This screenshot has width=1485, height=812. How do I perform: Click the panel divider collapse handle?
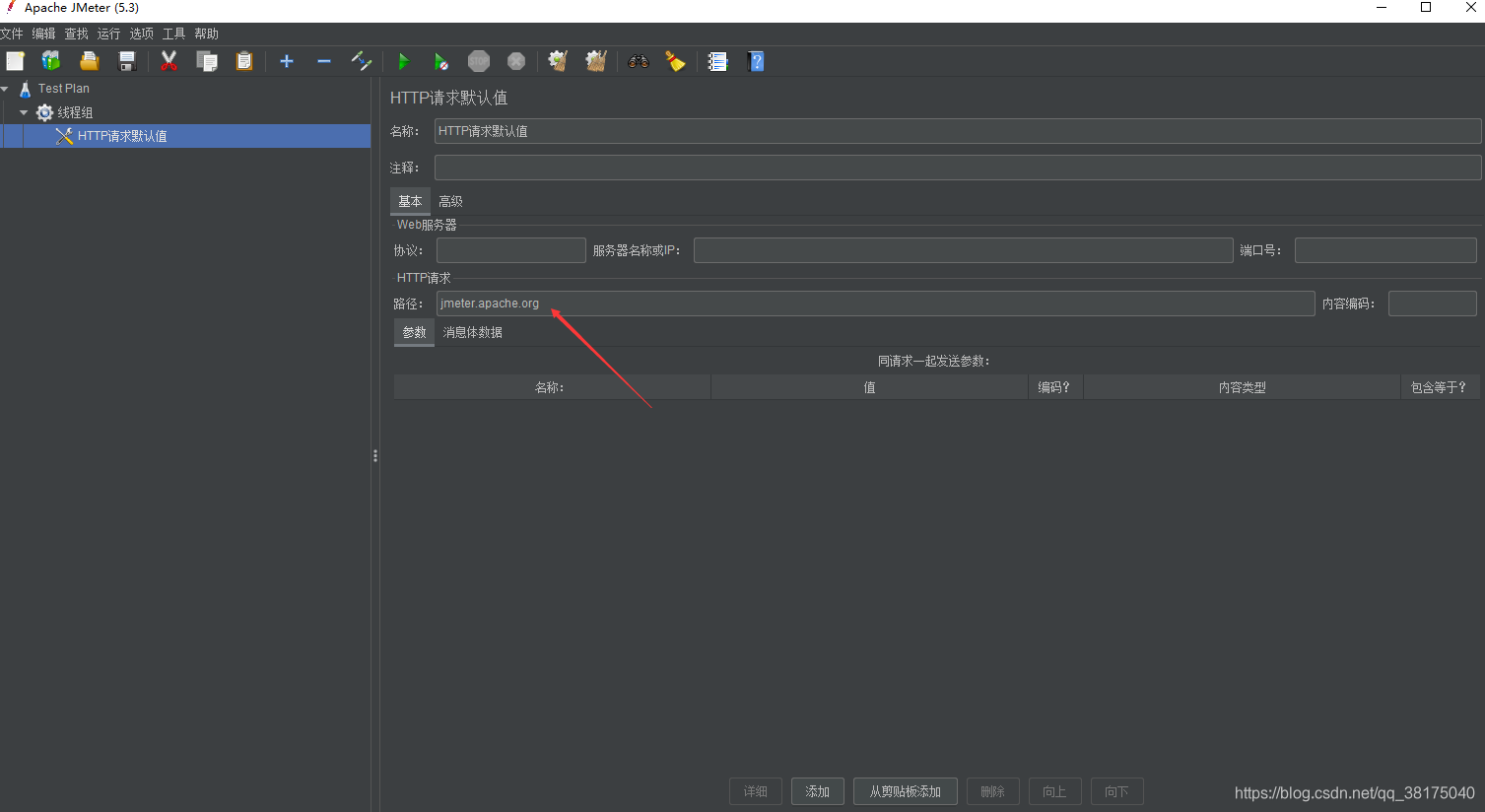click(x=375, y=456)
